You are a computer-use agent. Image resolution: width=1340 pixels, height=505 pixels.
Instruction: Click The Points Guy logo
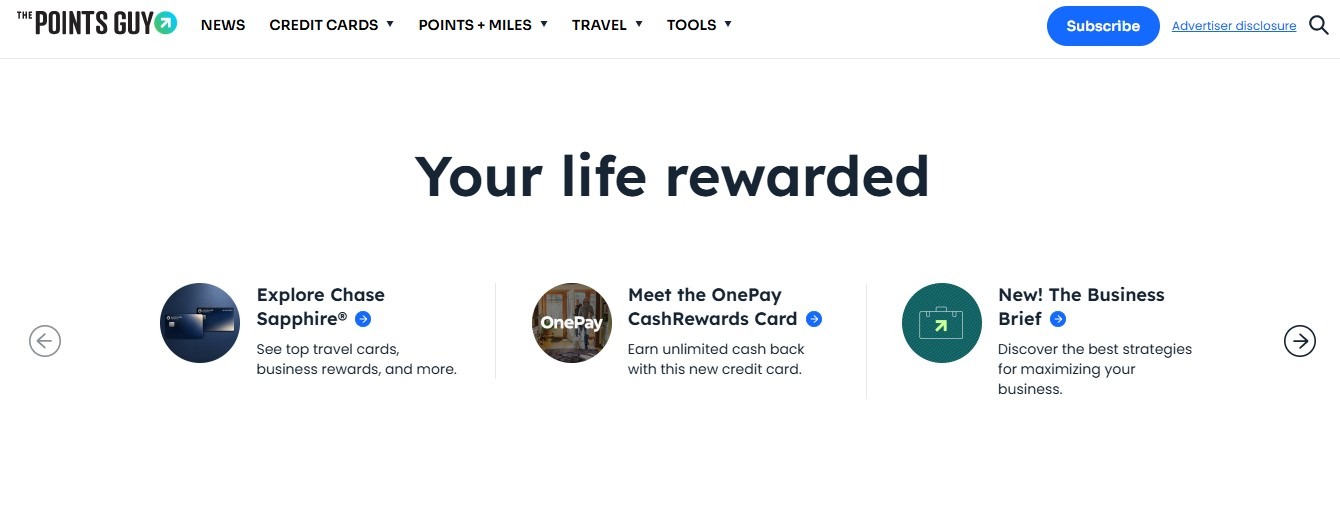(97, 23)
